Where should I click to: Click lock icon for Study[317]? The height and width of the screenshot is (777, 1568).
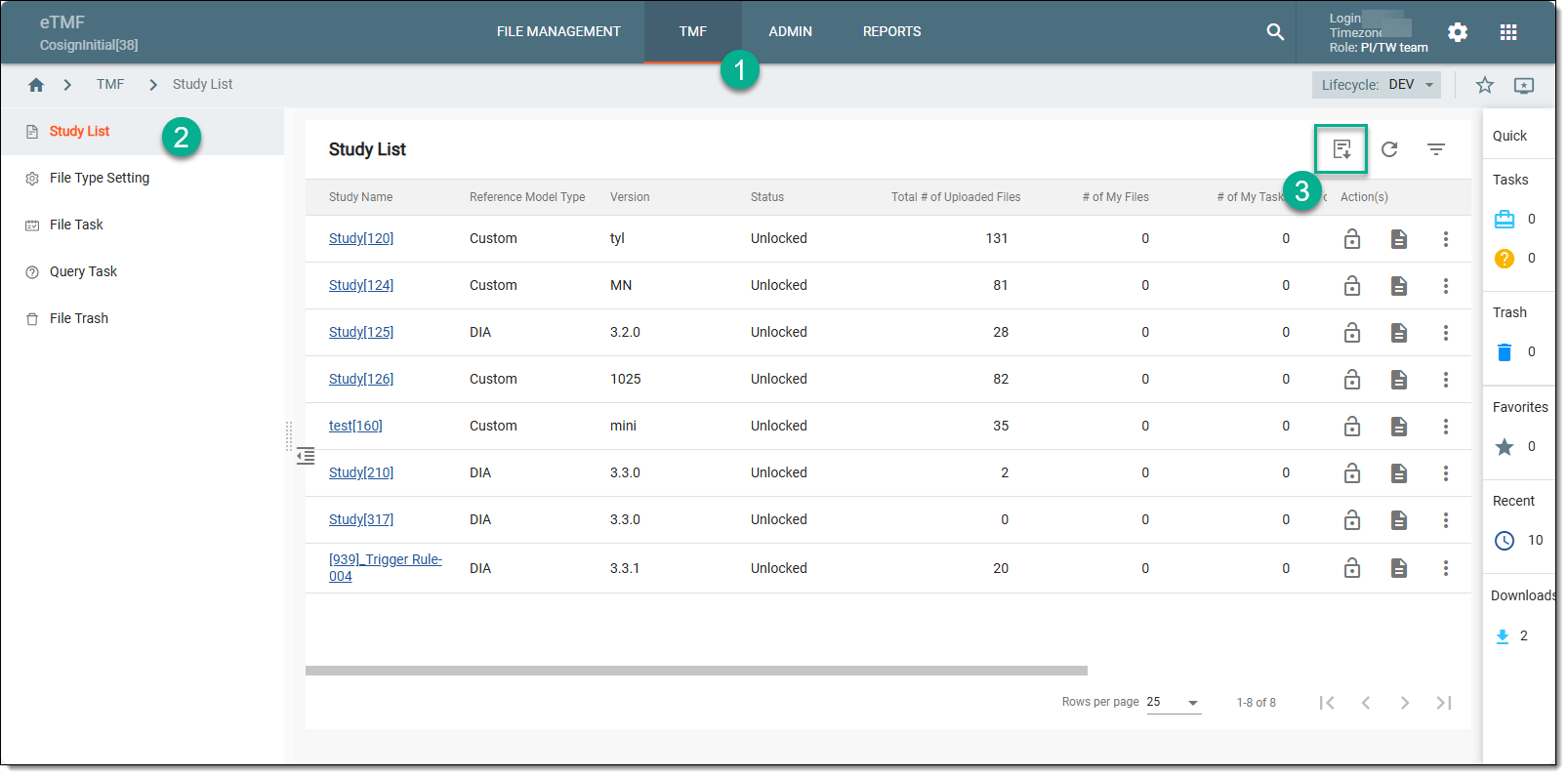[1352, 520]
